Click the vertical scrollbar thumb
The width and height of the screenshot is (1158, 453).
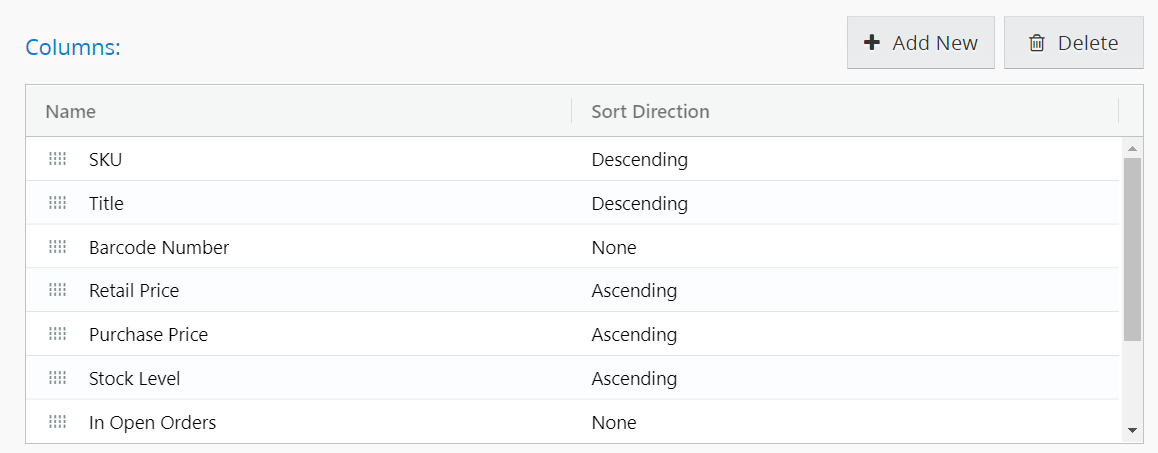pyautogui.click(x=1132, y=248)
